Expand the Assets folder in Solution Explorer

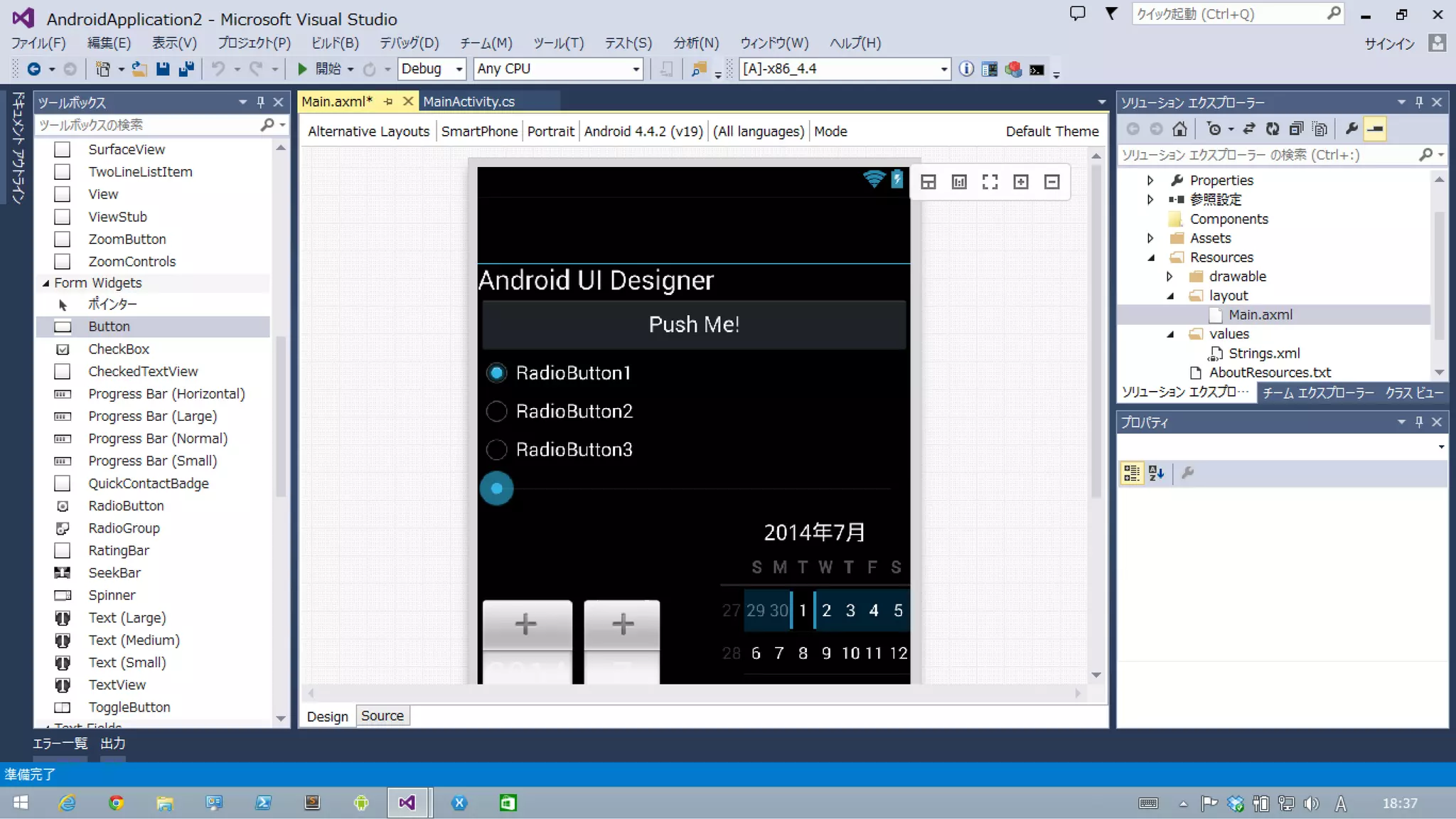coord(1150,238)
